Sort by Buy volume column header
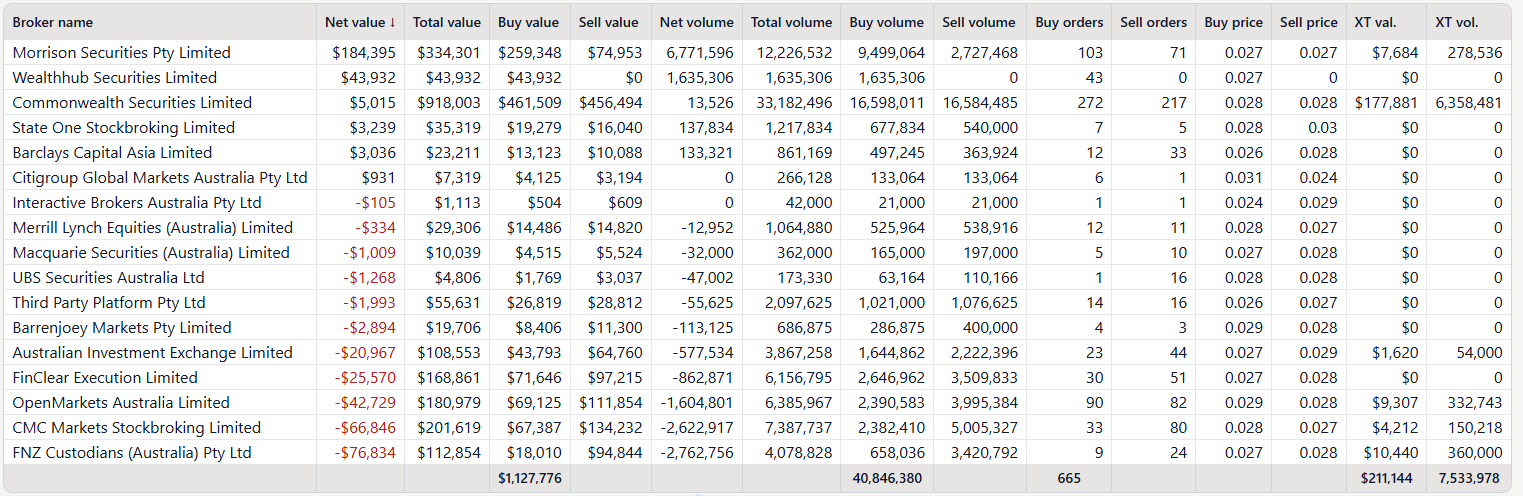Screen dimensions: 1523x496 [887, 22]
